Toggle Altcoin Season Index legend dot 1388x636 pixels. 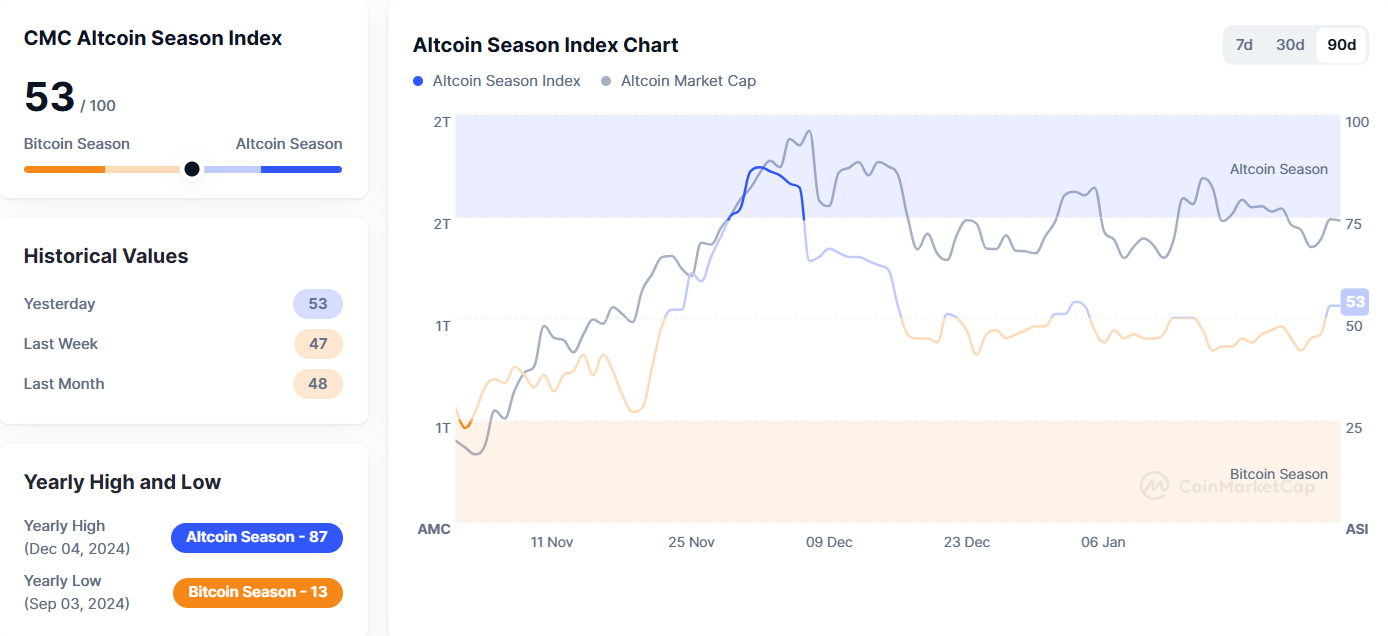tap(418, 81)
